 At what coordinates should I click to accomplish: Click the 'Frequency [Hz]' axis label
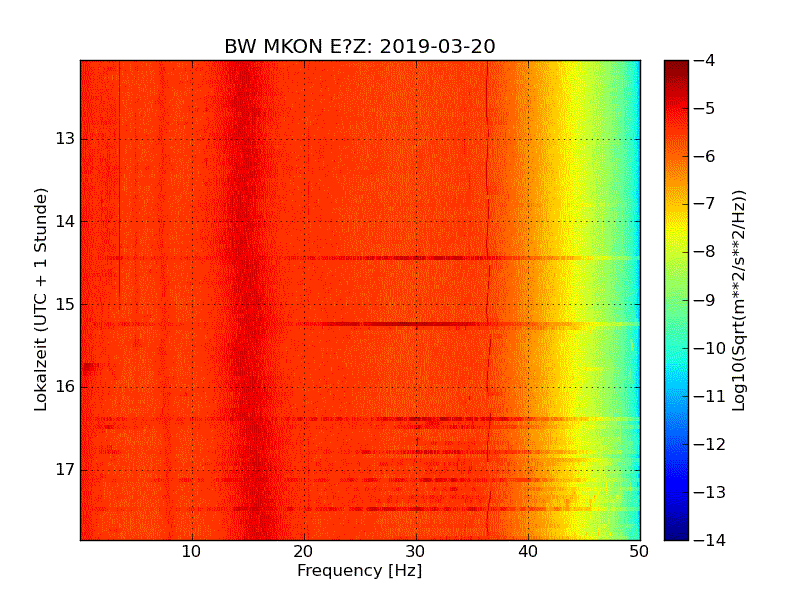click(x=360, y=570)
